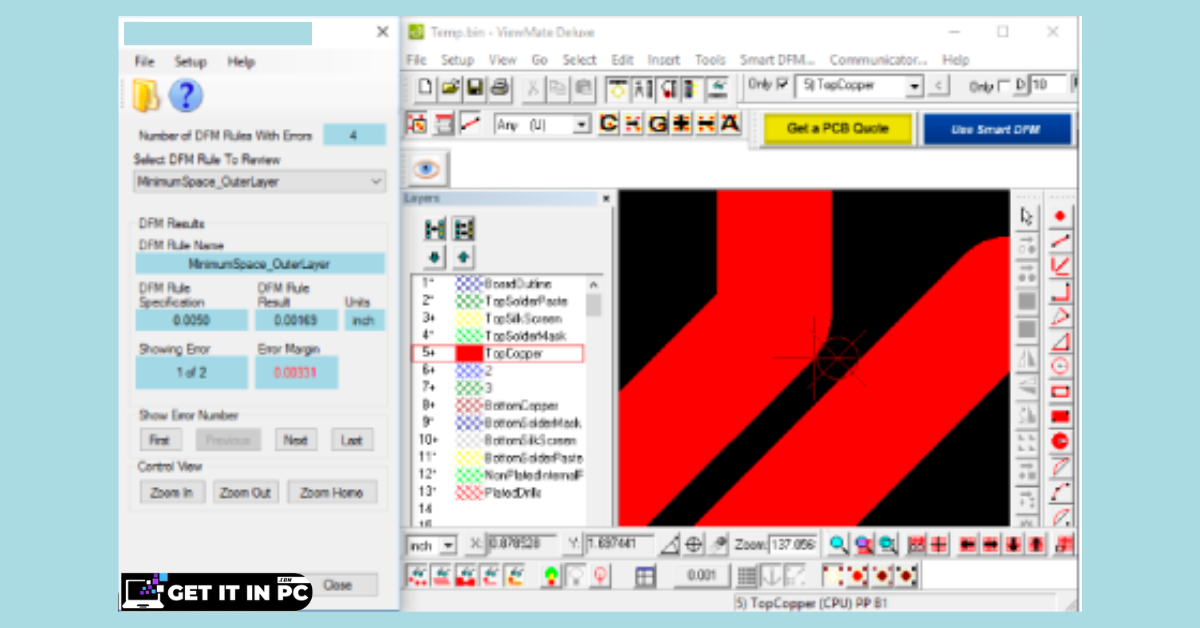Open the Select DFM Rule To Review dropdown
This screenshot has width=1200, height=628.
260,182
